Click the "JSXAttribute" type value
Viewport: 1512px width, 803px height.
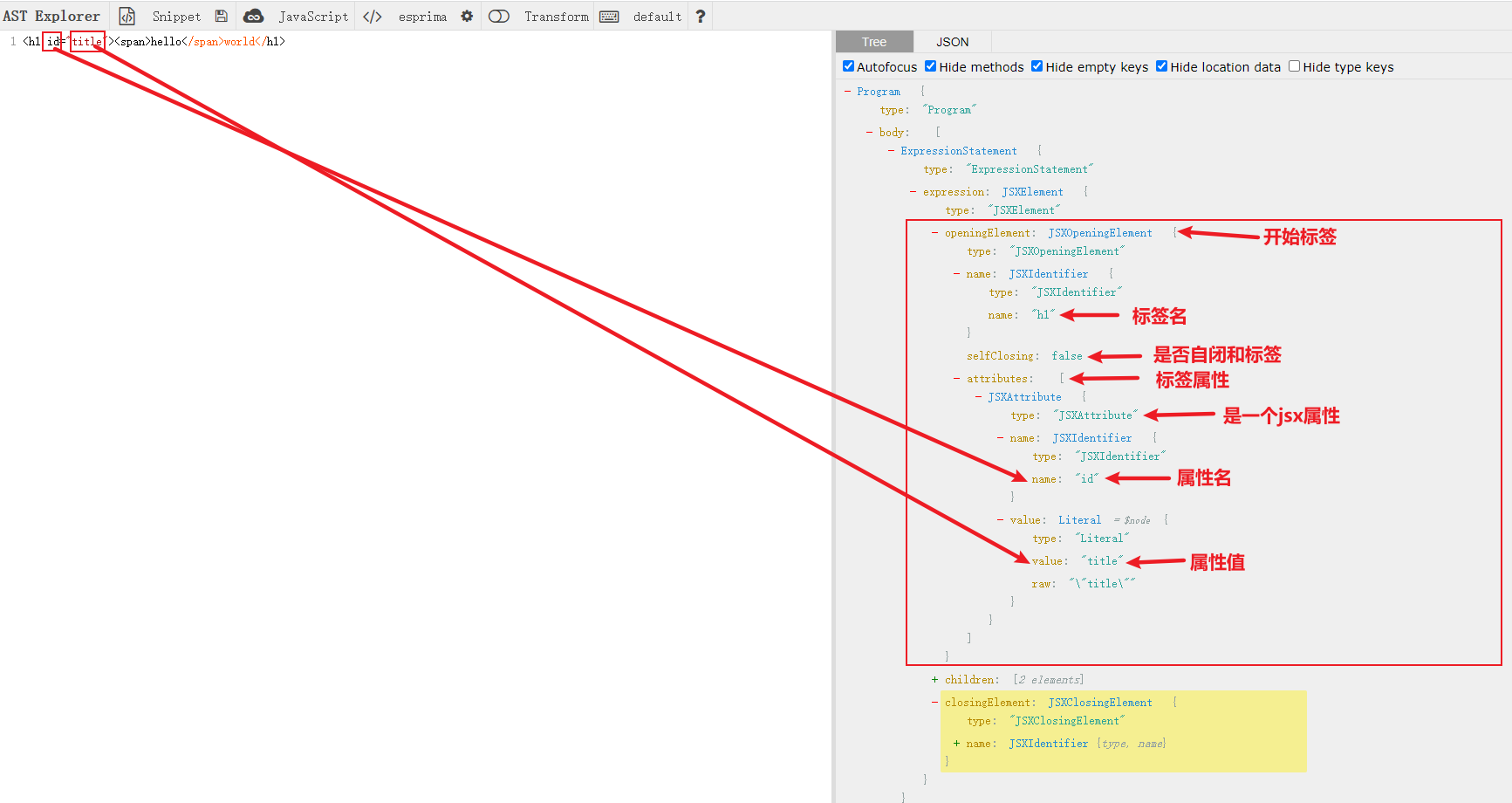click(x=1095, y=415)
